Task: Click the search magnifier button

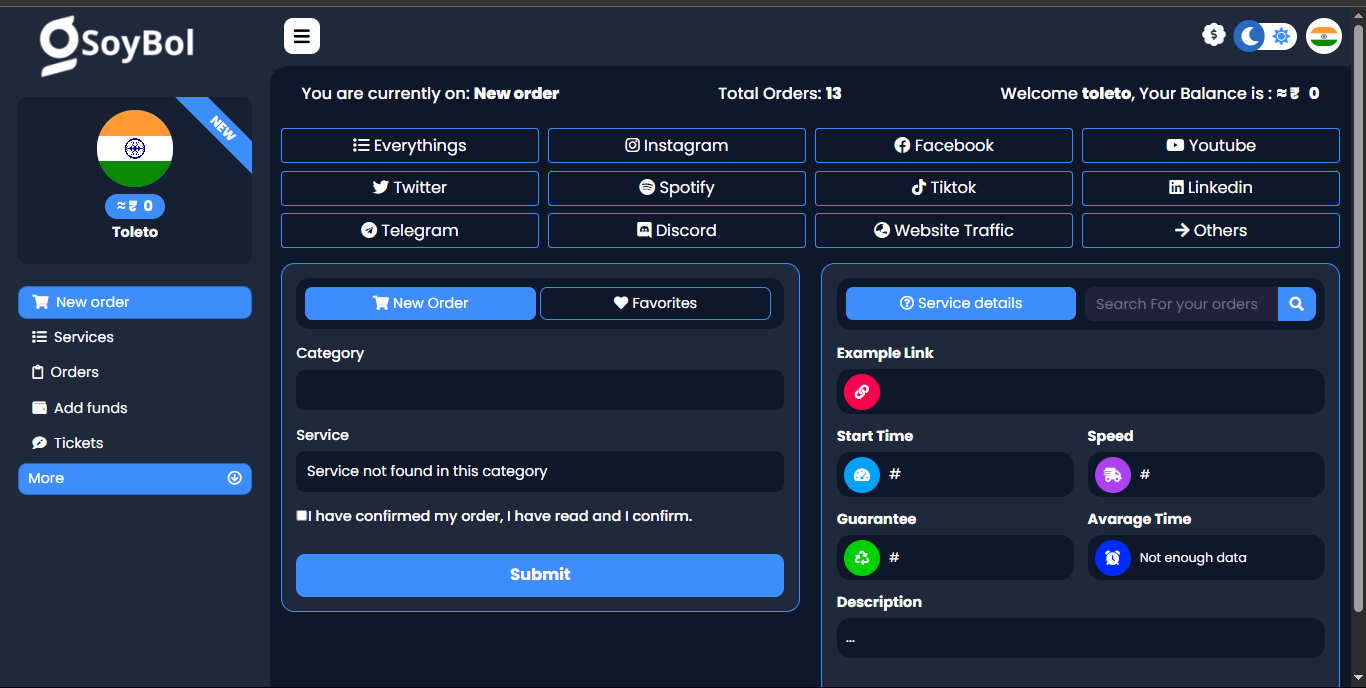Action: [x=1296, y=304]
